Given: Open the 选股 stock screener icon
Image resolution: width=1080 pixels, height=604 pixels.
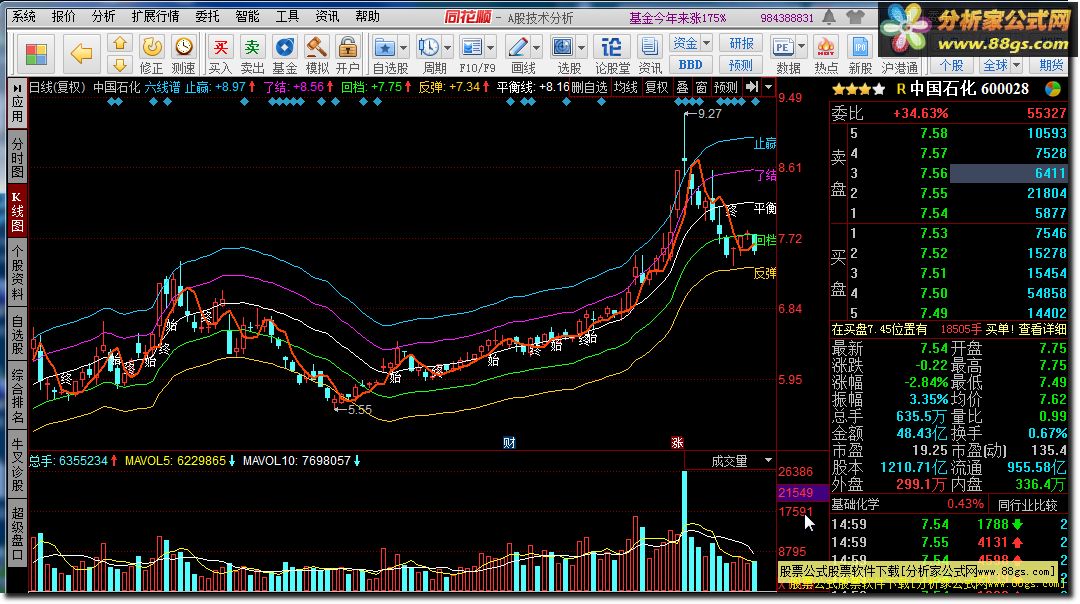Looking at the screenshot, I should coord(563,47).
